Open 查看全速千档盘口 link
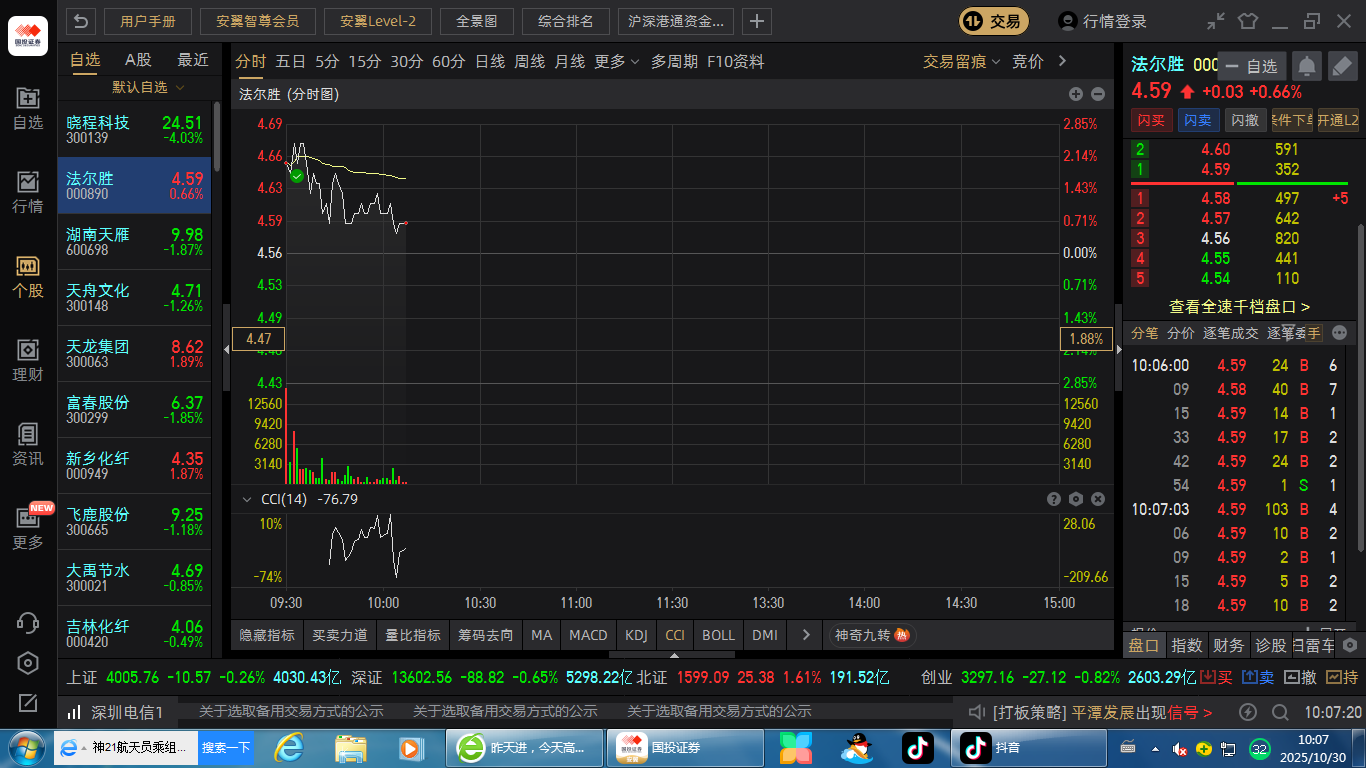Screen dimensions: 1366x768 click(1240, 307)
